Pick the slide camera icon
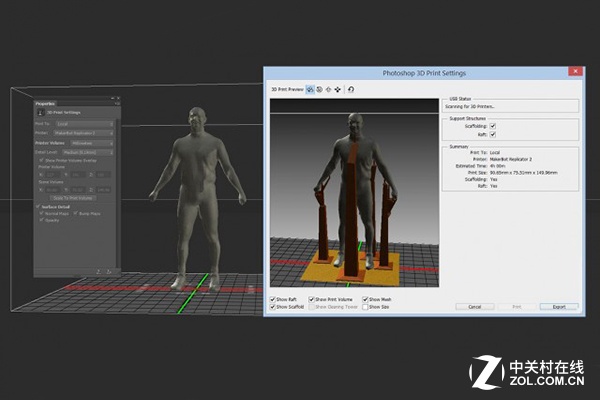Viewport: 600px width, 400px height. [338, 90]
